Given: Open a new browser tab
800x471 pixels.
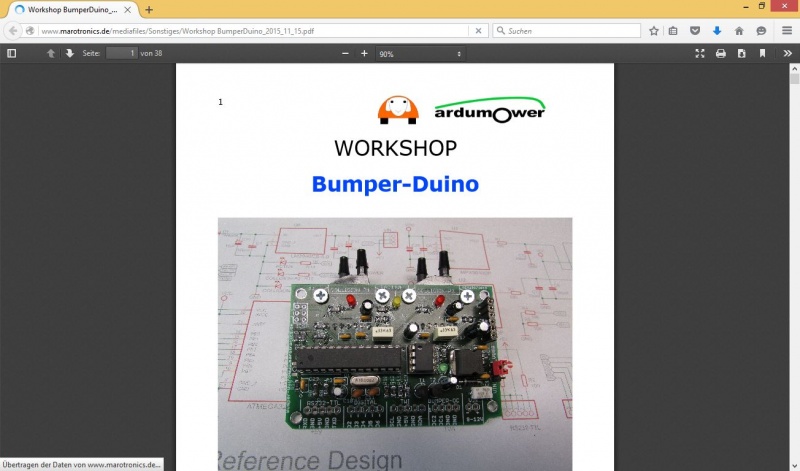Looking at the screenshot, I should (149, 10).
